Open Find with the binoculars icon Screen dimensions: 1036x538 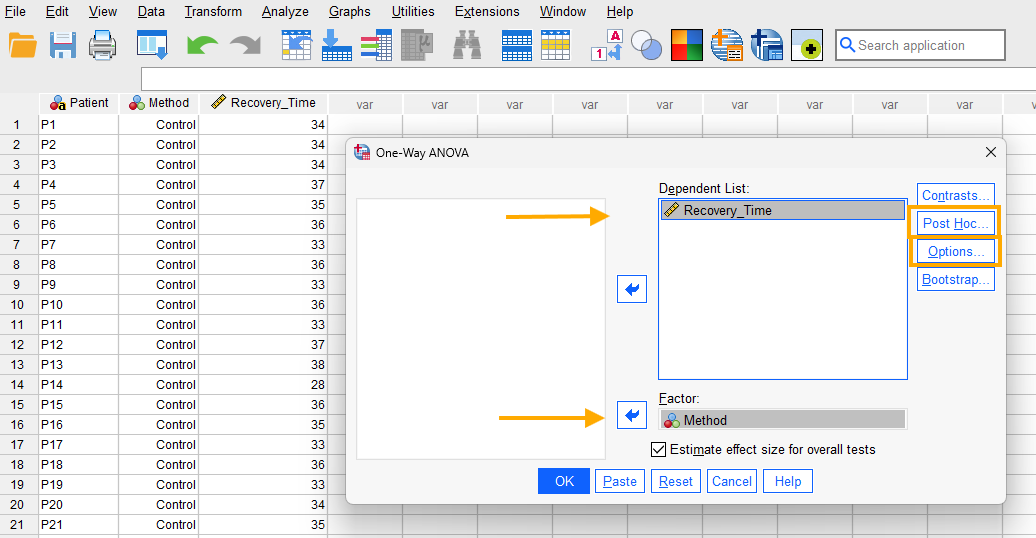coord(467,45)
